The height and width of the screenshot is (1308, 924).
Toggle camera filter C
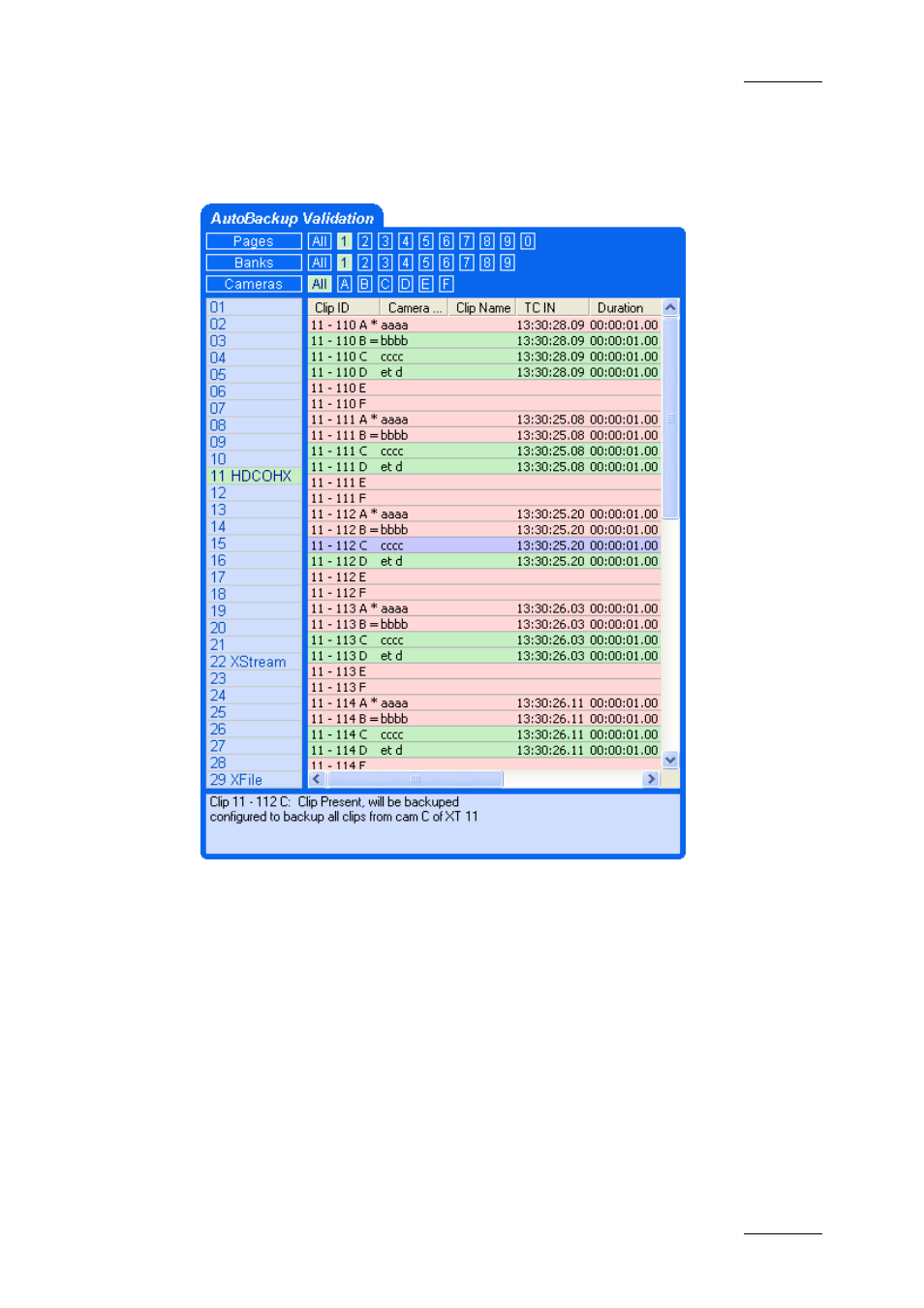tap(385, 284)
